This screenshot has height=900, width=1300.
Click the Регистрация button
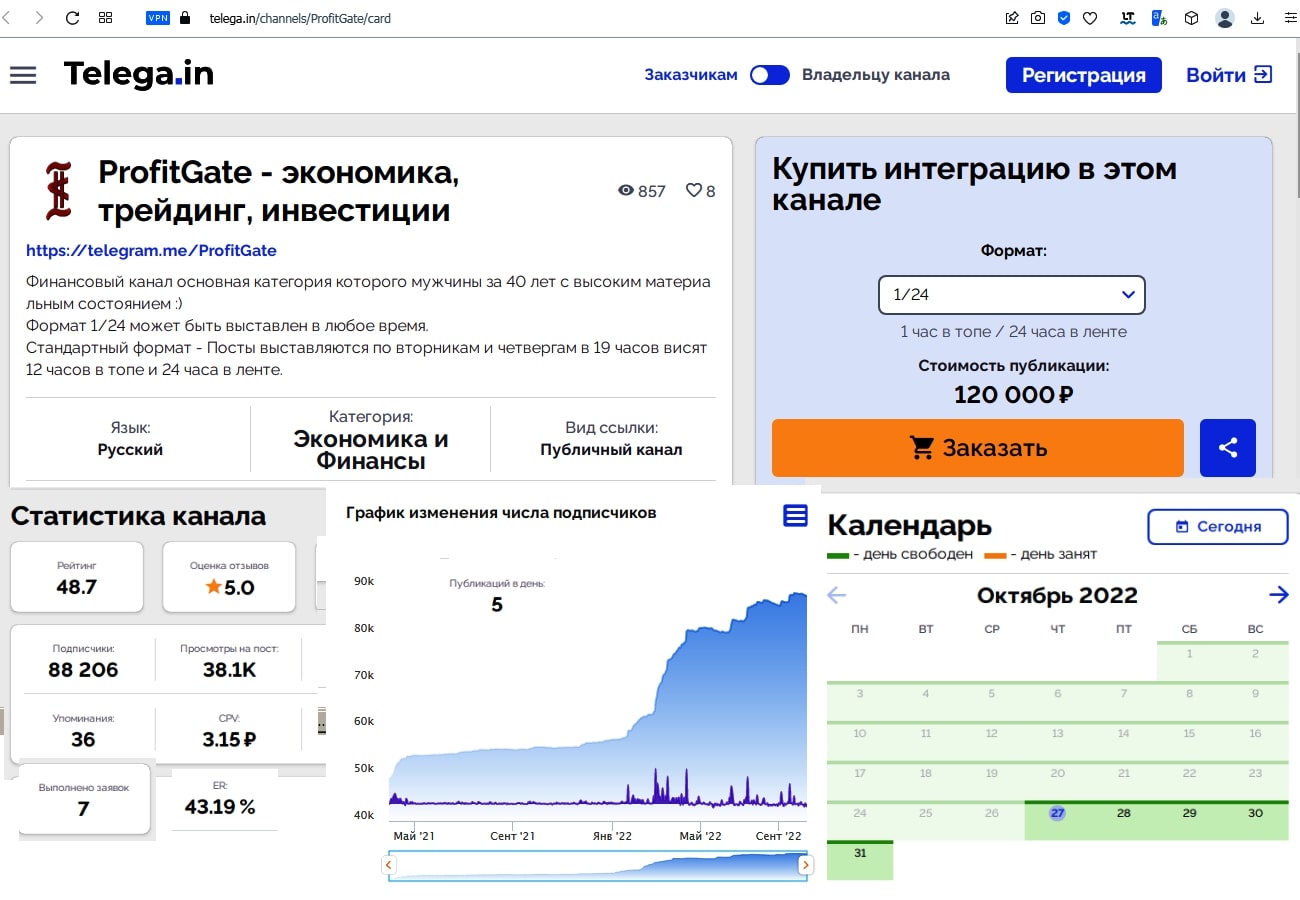coord(1084,75)
